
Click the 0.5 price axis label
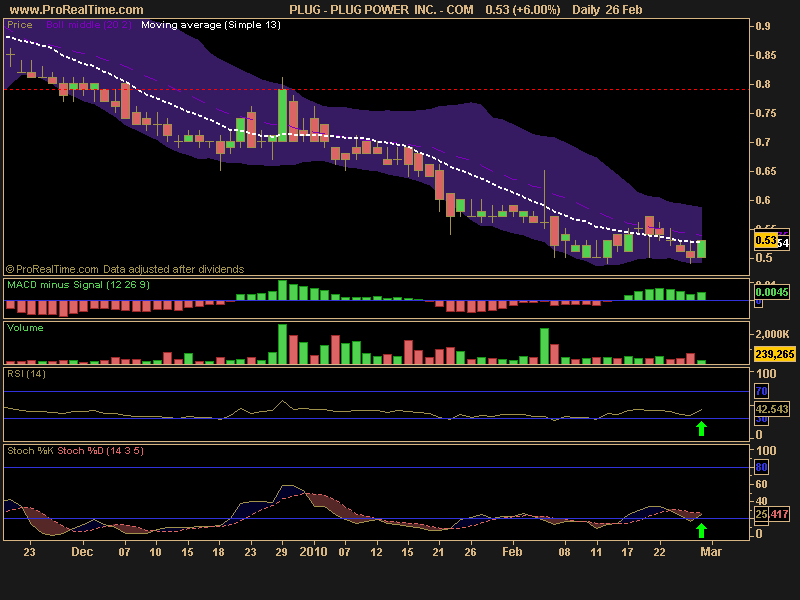(x=764, y=258)
